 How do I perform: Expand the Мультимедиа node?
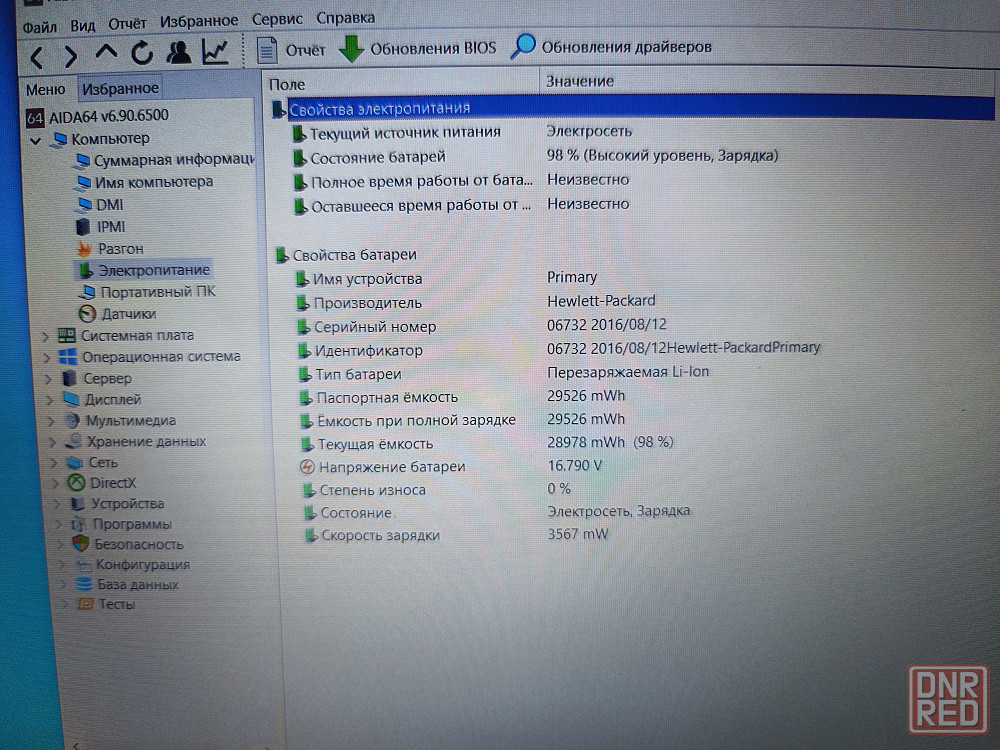click(52, 422)
